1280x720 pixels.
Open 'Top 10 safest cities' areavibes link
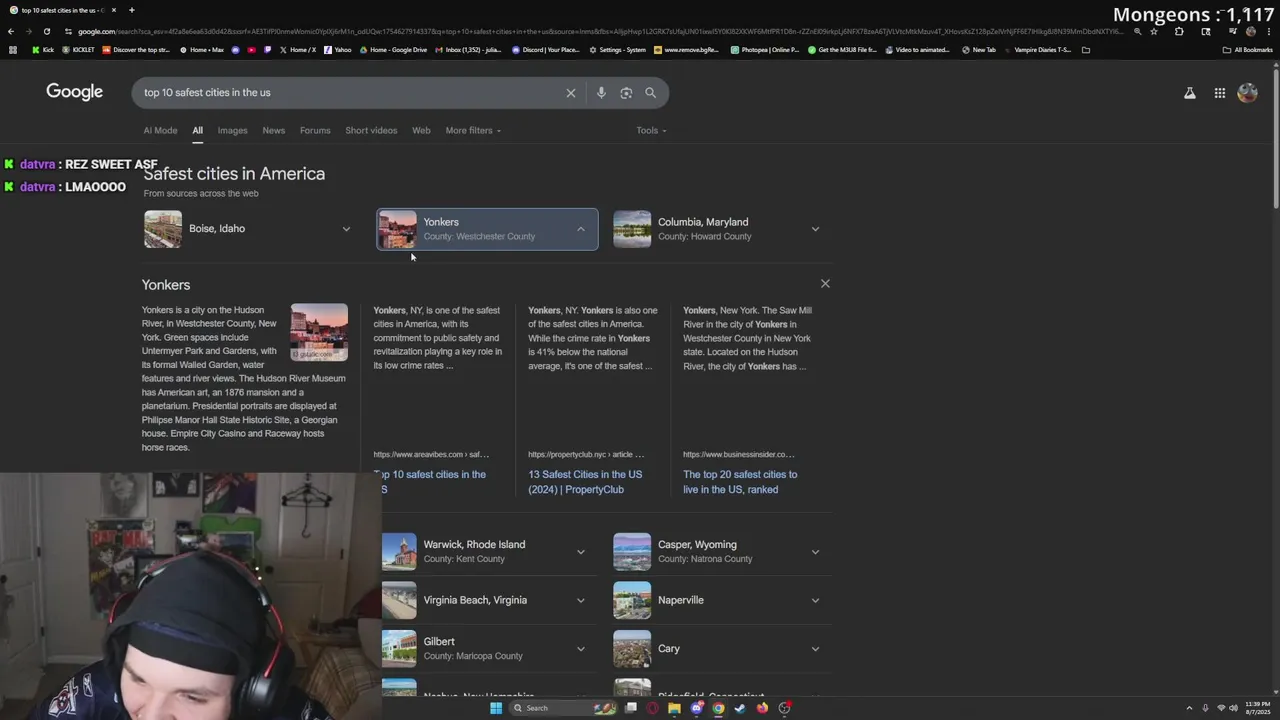430,482
